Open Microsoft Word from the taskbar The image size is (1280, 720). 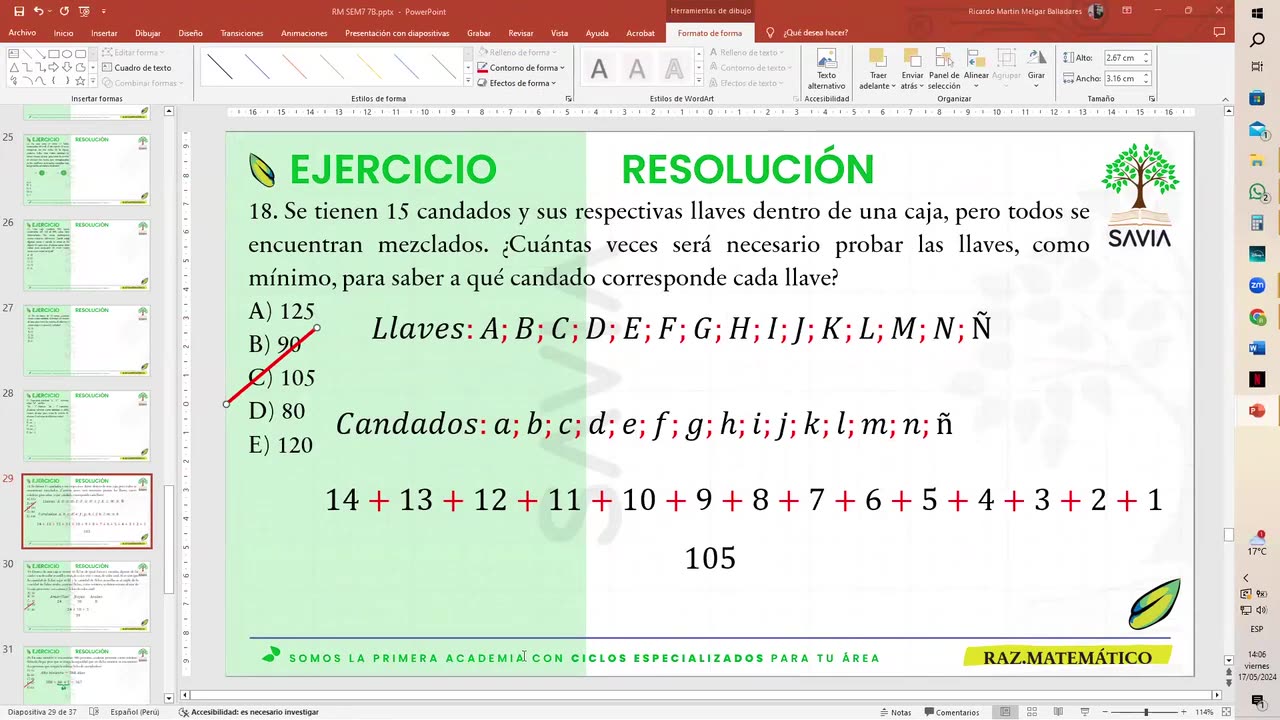1257,348
